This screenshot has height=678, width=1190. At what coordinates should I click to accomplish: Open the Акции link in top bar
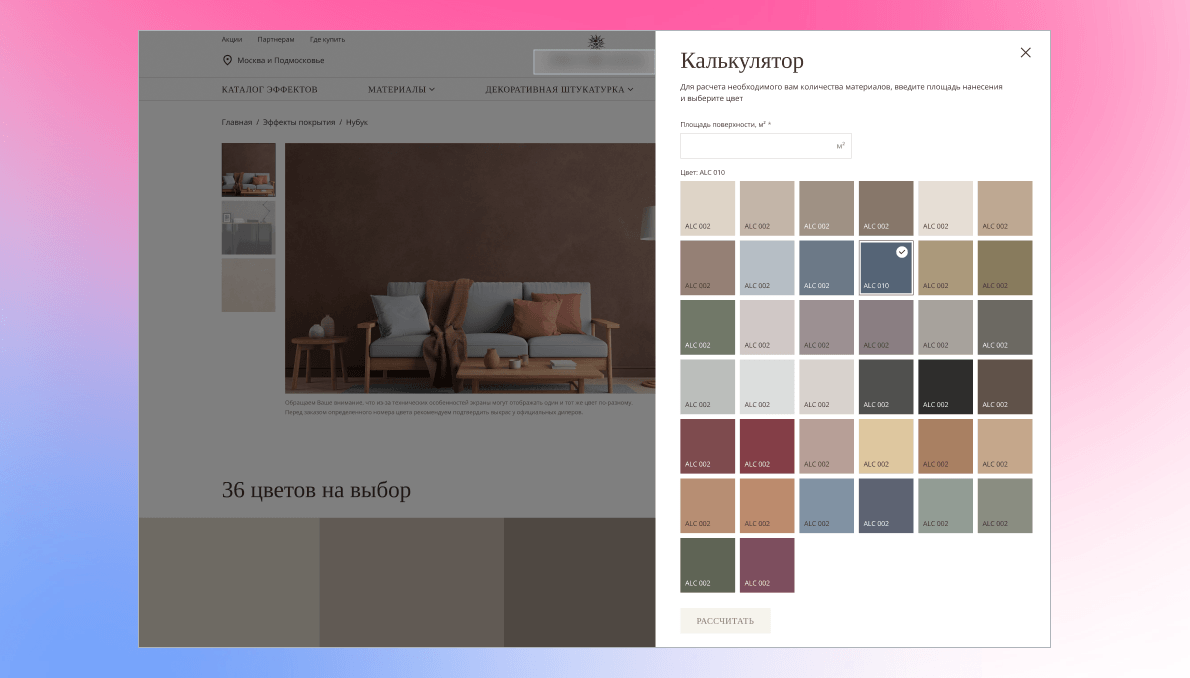point(231,39)
